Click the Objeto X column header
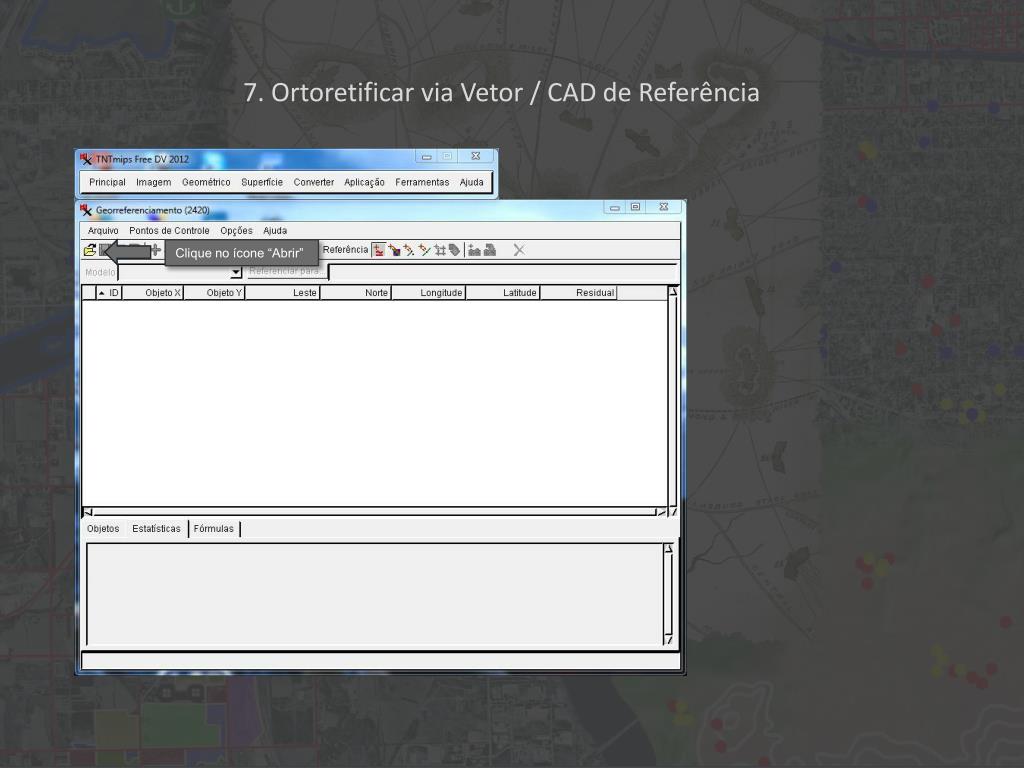The image size is (1024, 768). pyautogui.click(x=153, y=293)
